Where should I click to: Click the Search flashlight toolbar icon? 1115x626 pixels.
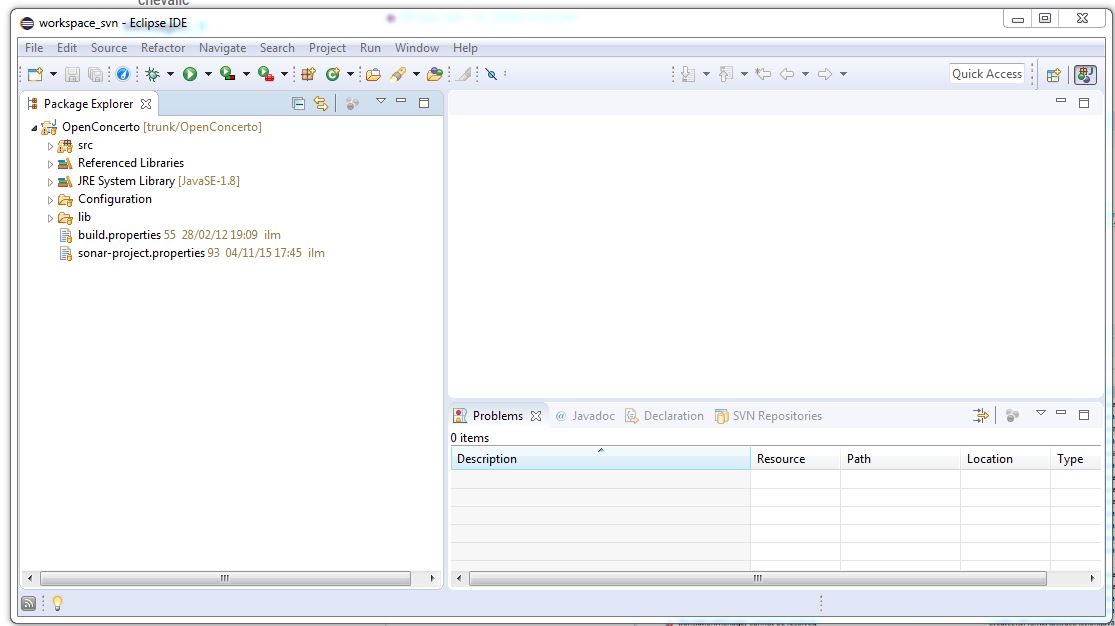[x=398, y=74]
